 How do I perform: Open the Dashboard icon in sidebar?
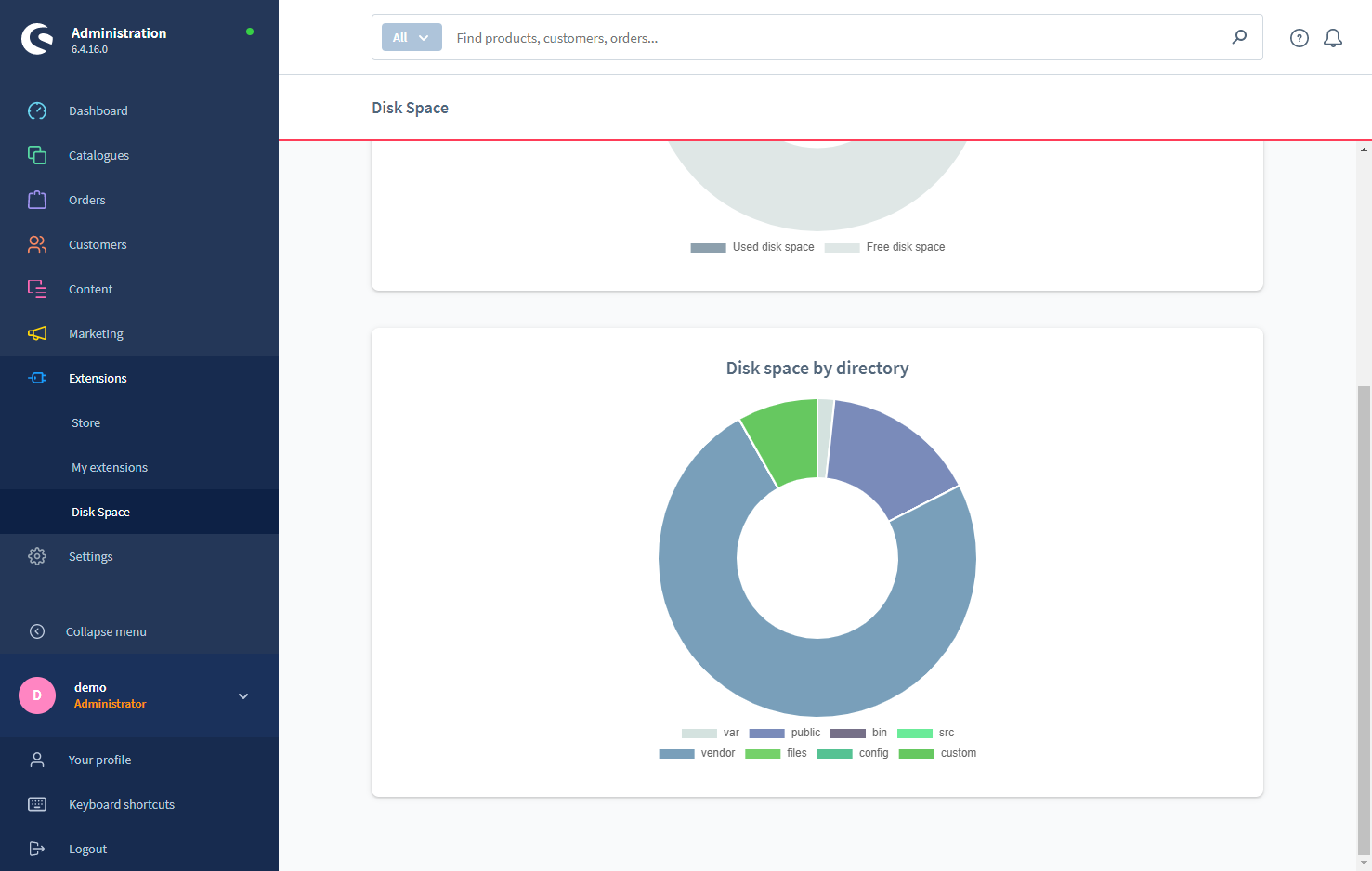pyautogui.click(x=37, y=110)
